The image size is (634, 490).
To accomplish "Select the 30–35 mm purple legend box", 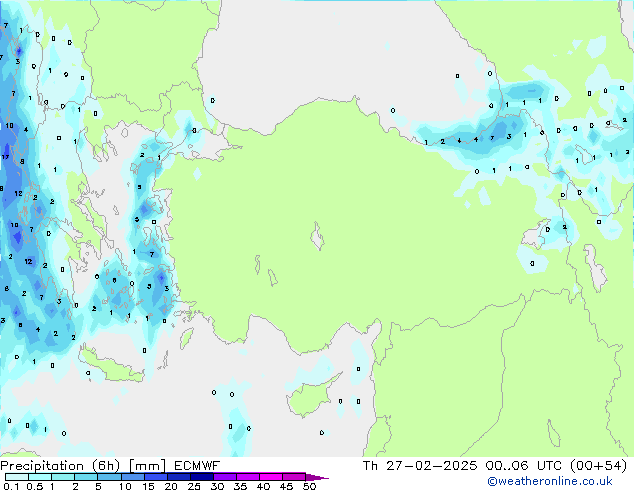I will click(x=225, y=477).
